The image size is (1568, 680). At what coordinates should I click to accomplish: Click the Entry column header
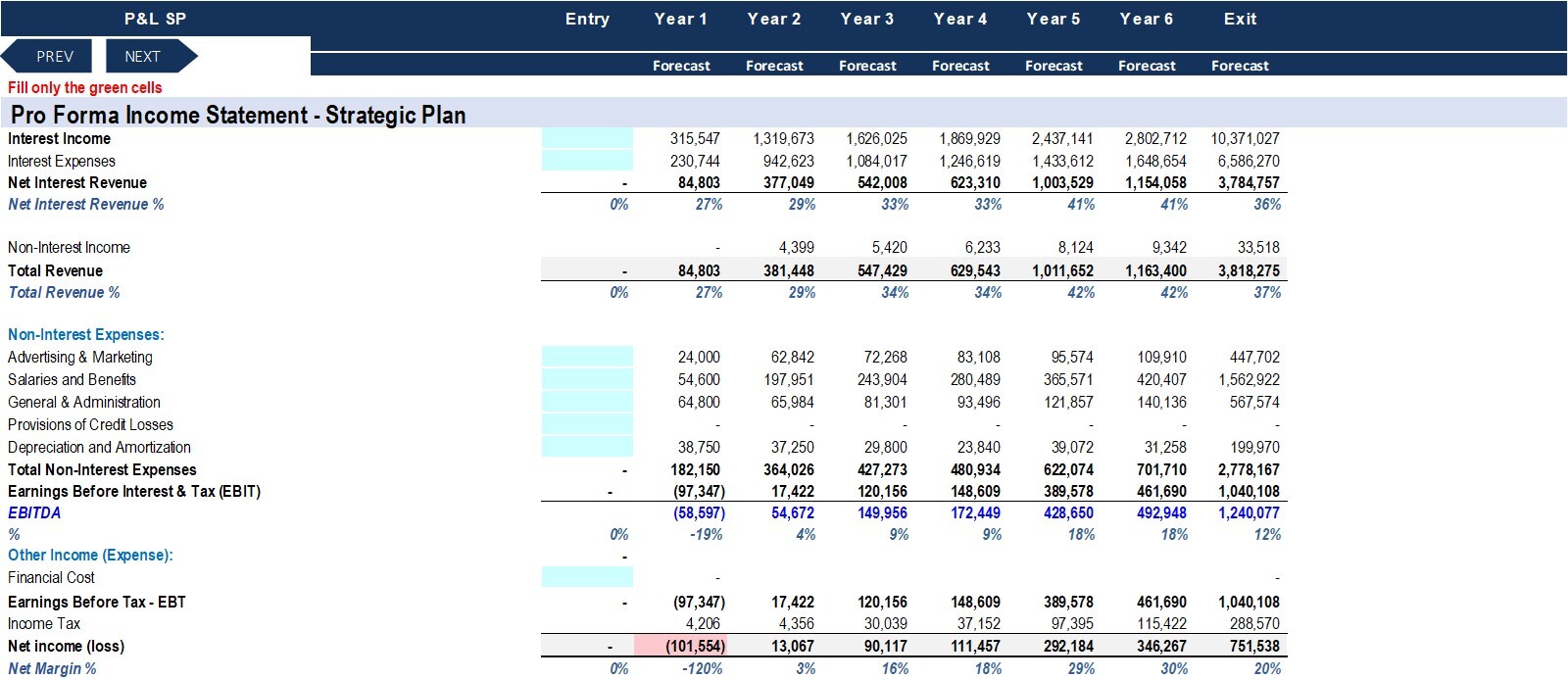click(x=587, y=19)
